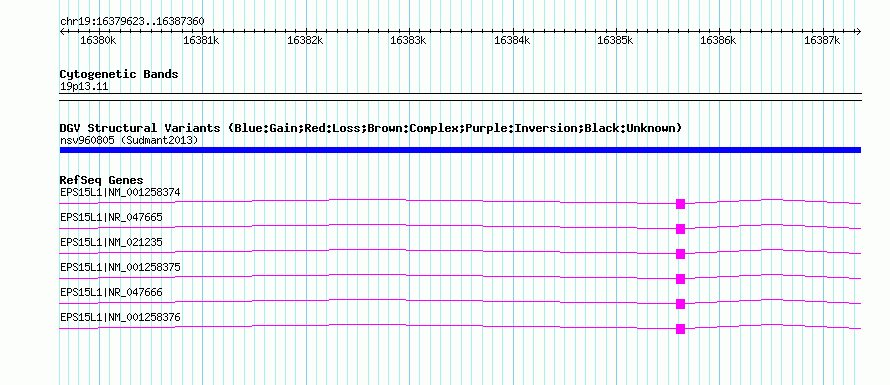Click the exon box on the NR_047666 transcript

tap(681, 304)
